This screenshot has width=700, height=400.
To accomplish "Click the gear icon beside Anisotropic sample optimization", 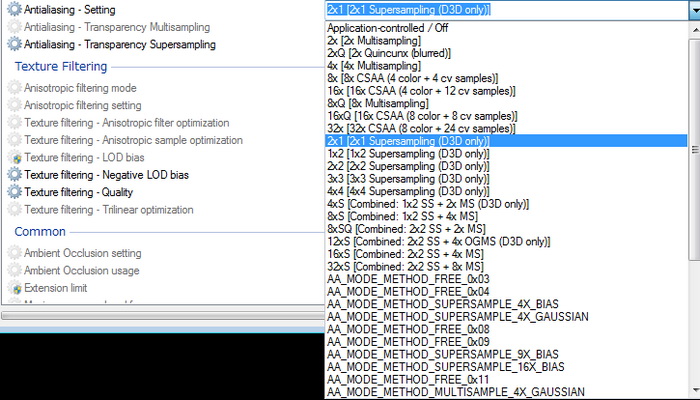I will tap(14, 140).
